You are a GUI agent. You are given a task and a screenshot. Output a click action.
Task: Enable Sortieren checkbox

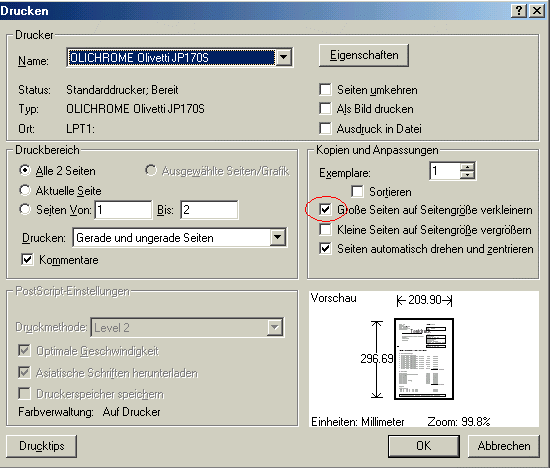(x=357, y=192)
